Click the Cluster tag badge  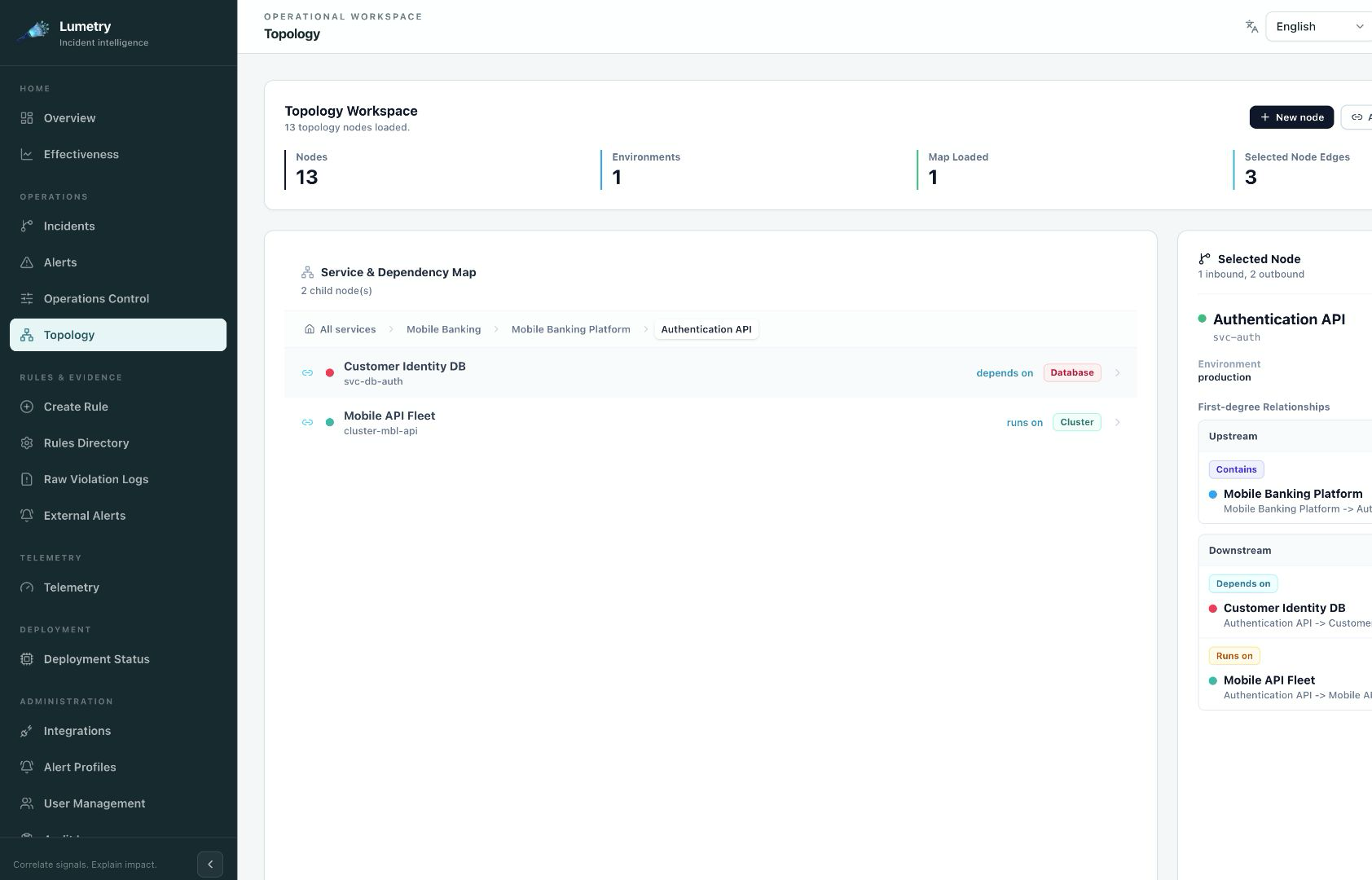(x=1077, y=422)
